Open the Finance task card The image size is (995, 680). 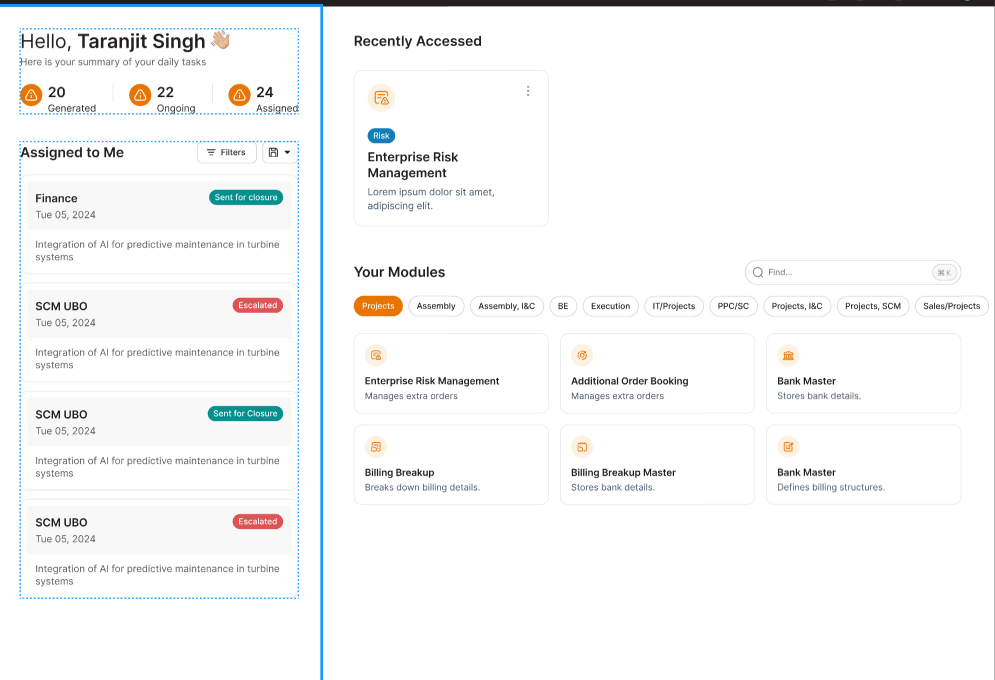pos(158,227)
